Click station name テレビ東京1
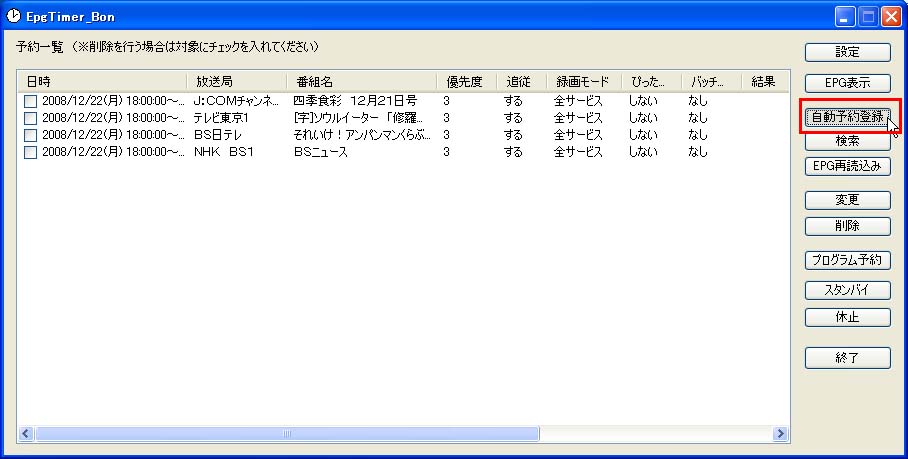This screenshot has height=459, width=908. [221, 118]
